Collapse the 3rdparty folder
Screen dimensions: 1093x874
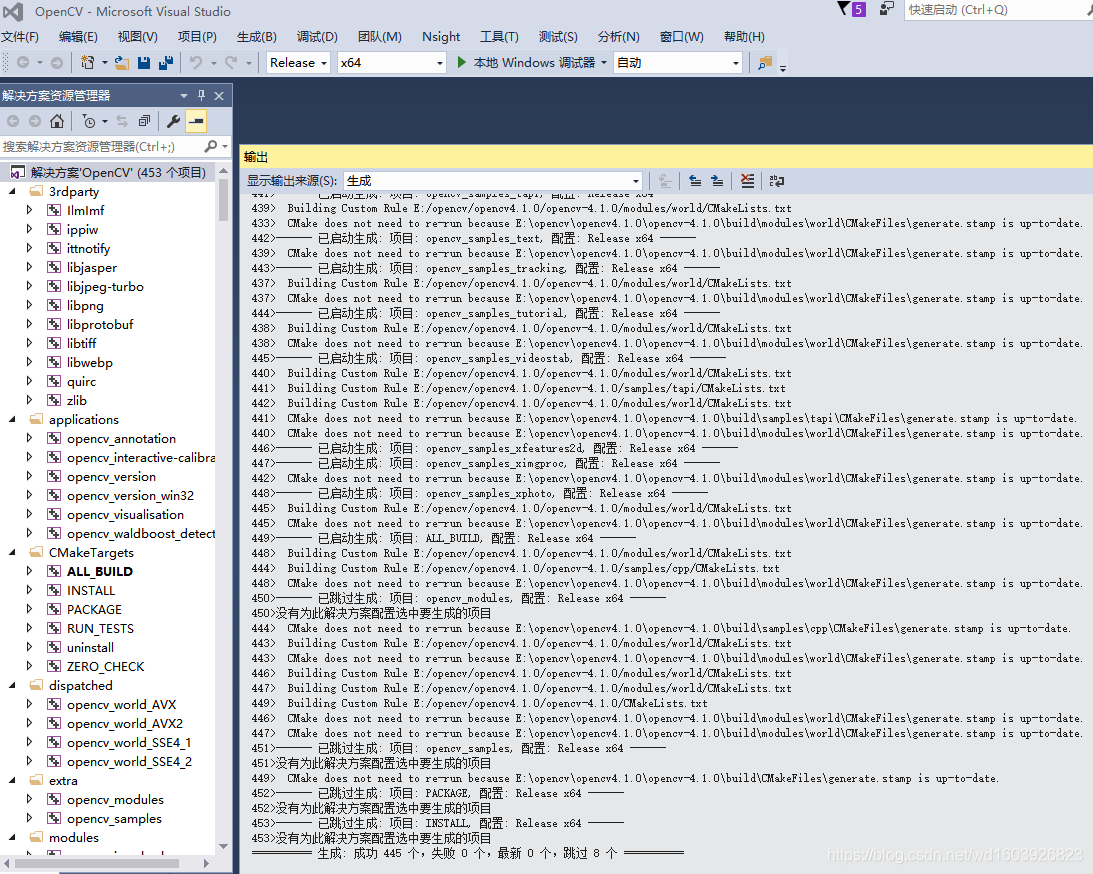(x=12, y=191)
